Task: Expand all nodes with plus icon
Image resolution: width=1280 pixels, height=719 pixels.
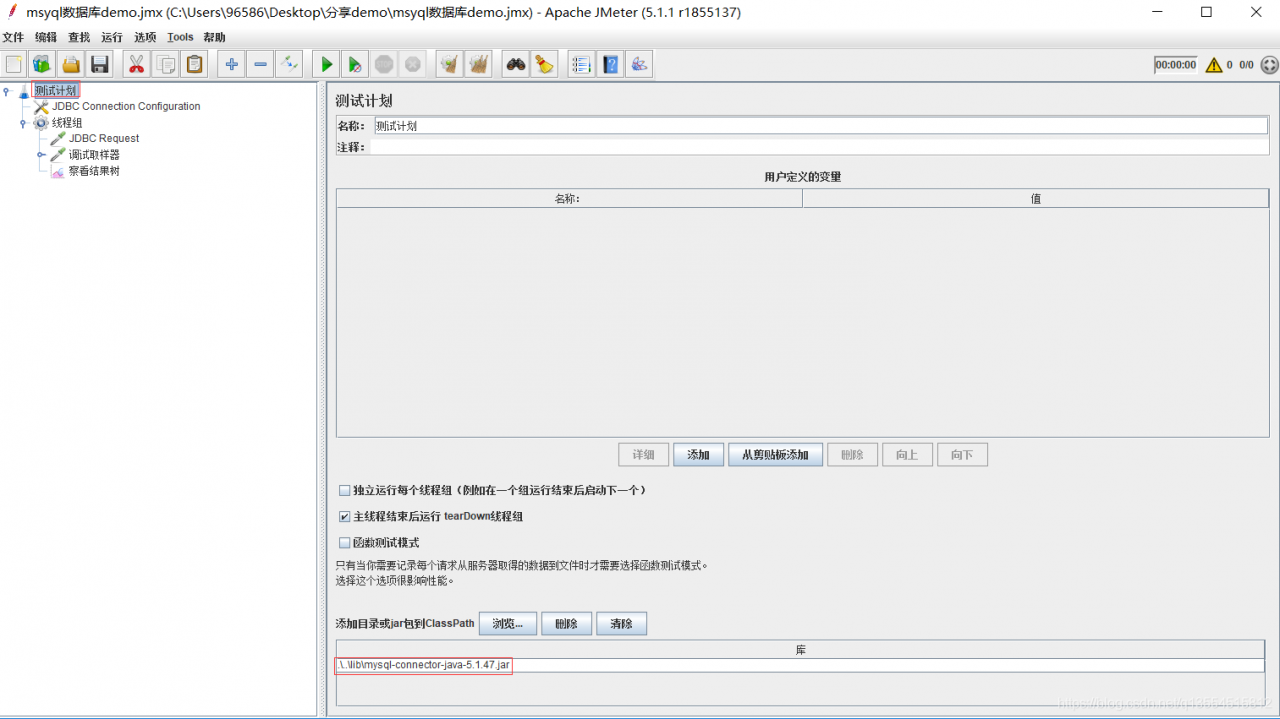Action: pos(232,65)
